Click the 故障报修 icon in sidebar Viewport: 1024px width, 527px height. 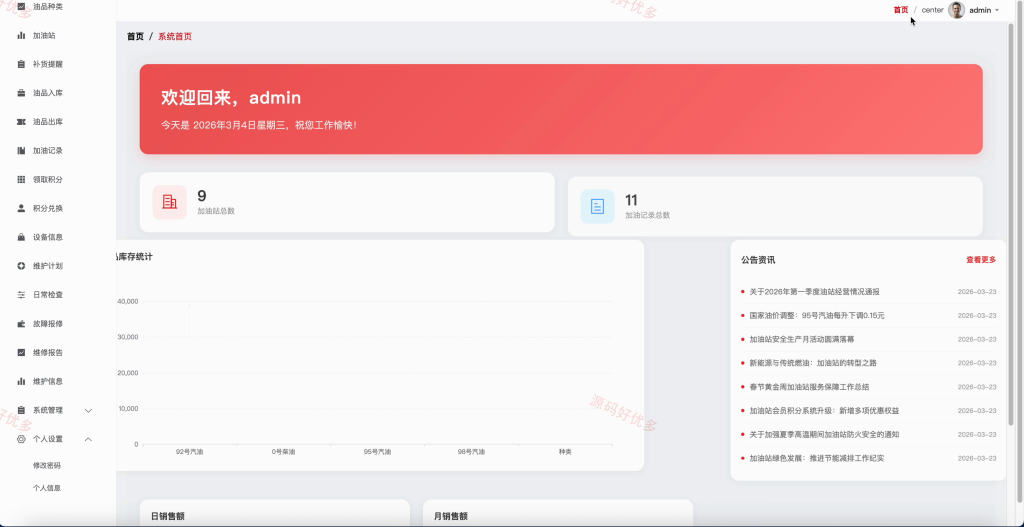[x=21, y=323]
